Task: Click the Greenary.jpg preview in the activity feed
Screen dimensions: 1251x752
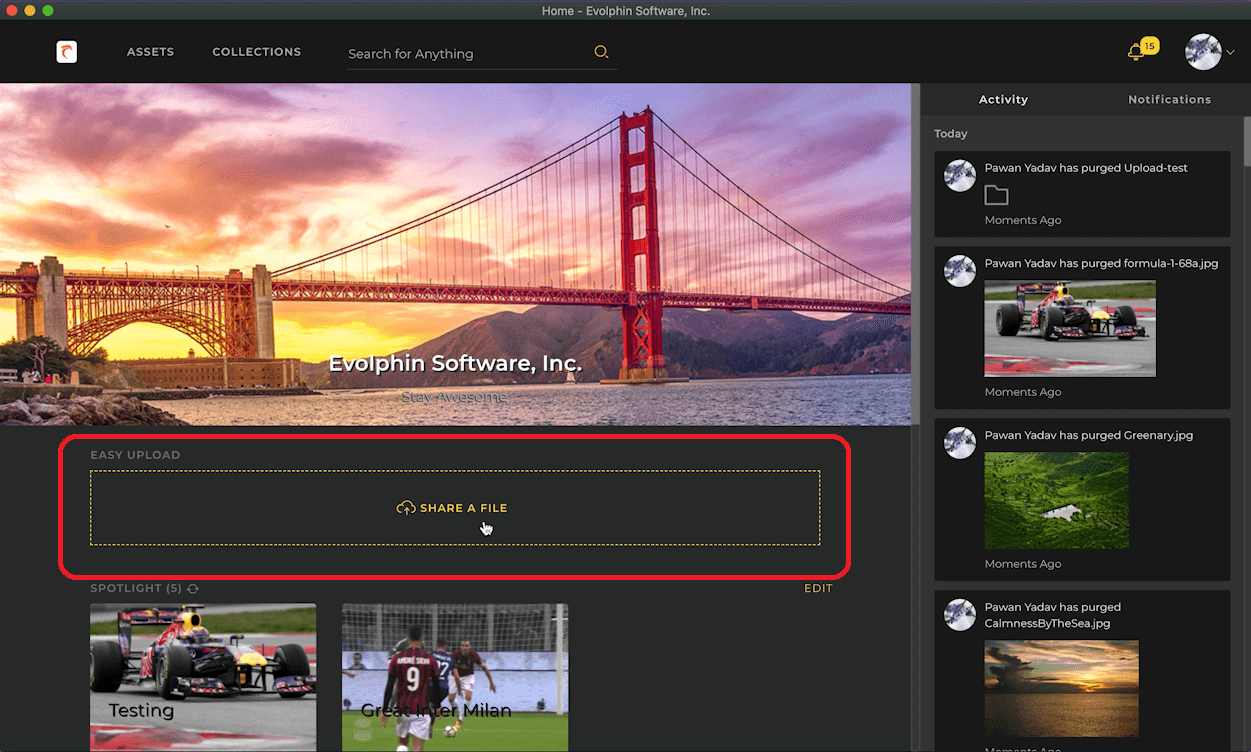Action: pos(1056,500)
